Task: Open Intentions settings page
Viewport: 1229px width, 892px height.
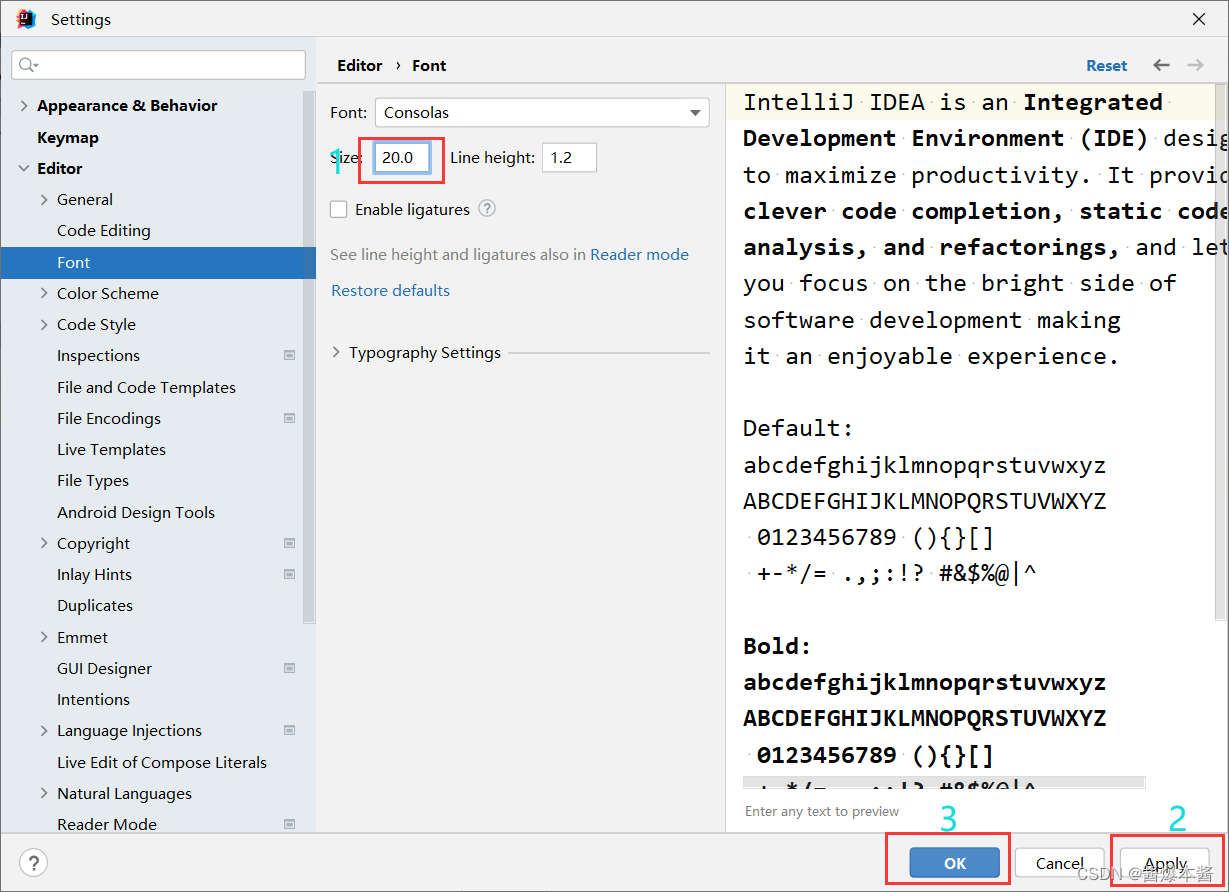Action: [93, 699]
